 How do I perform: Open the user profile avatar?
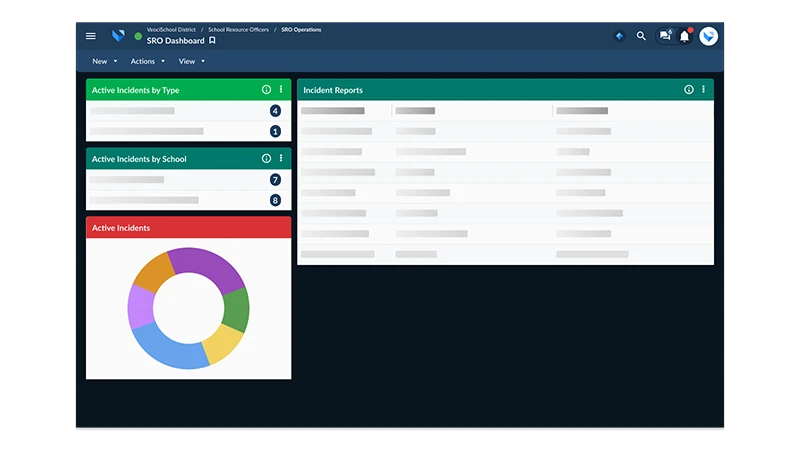point(709,36)
